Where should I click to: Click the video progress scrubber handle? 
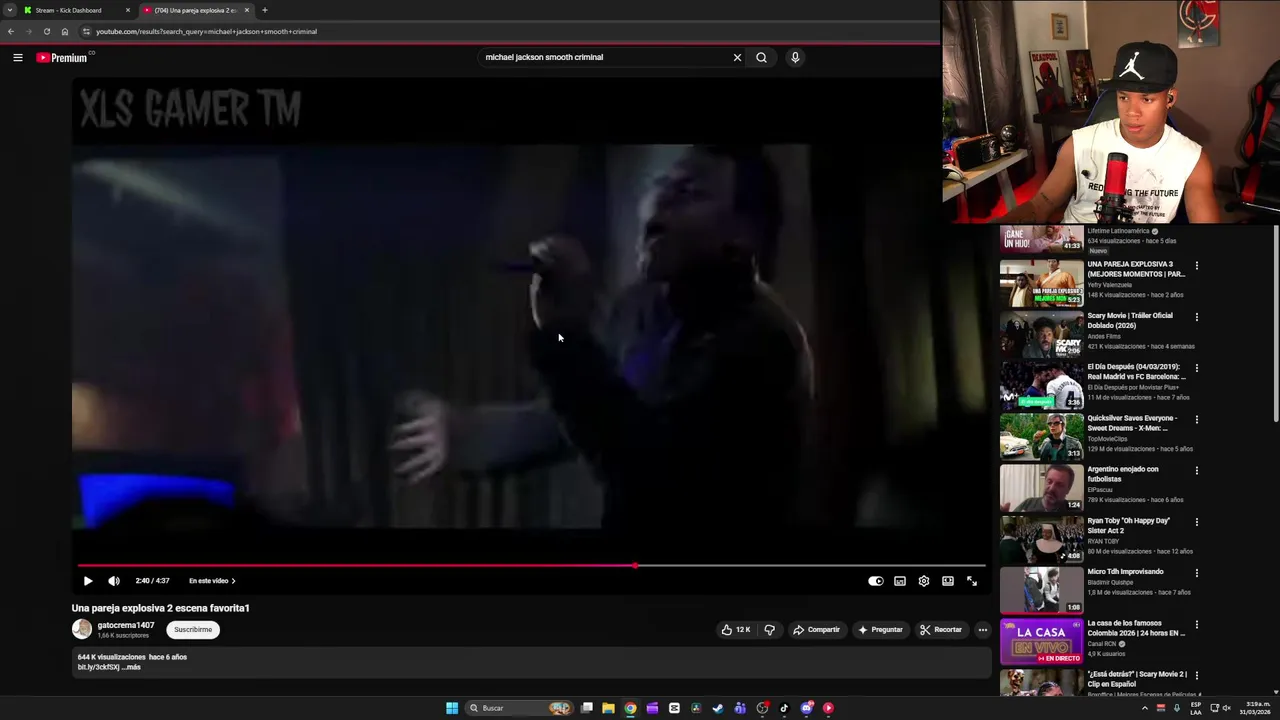click(x=635, y=566)
